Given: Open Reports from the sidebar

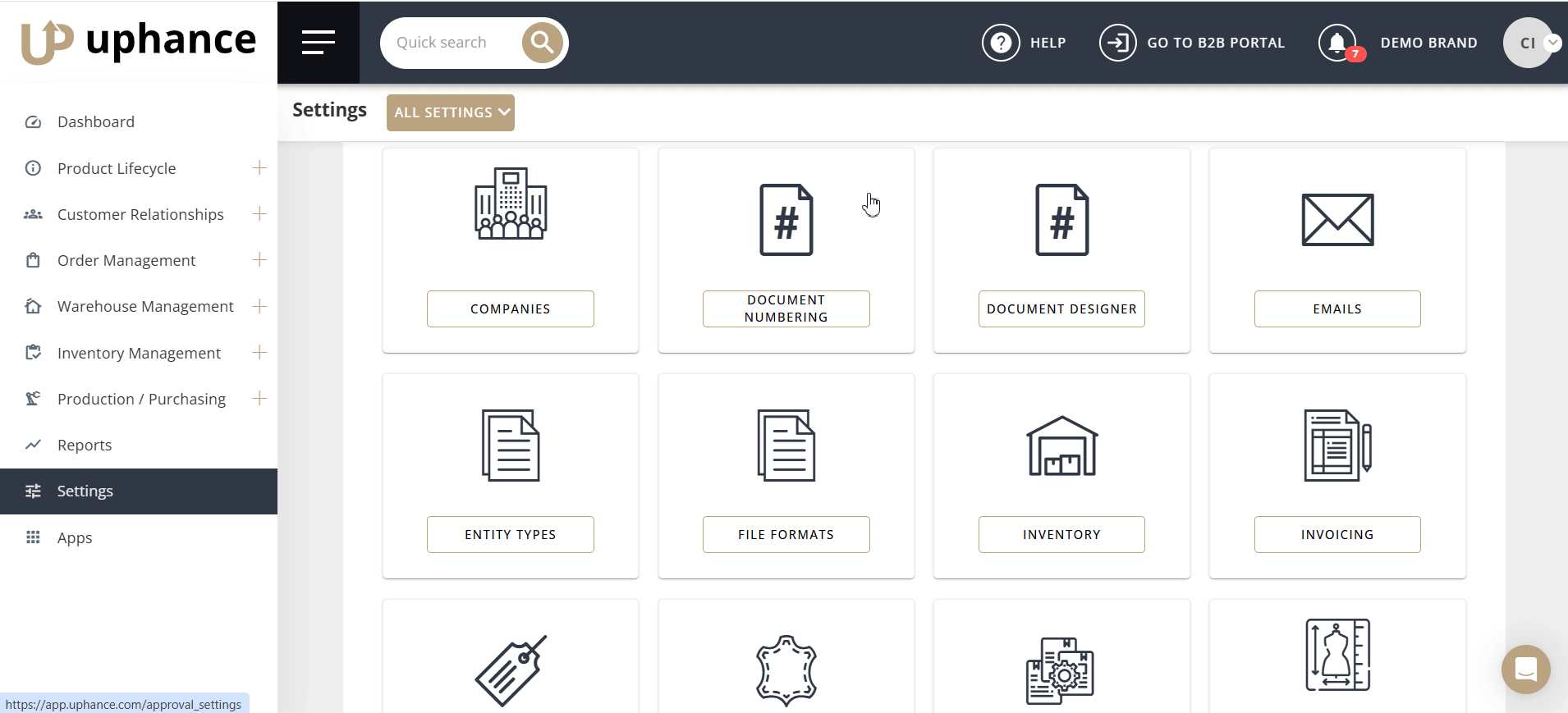Looking at the screenshot, I should [85, 446].
